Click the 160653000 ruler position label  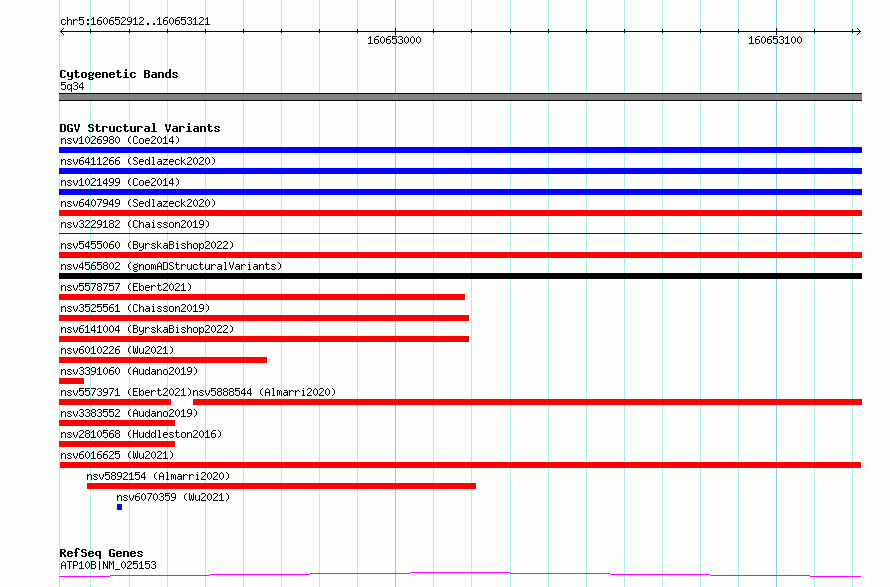click(394, 40)
